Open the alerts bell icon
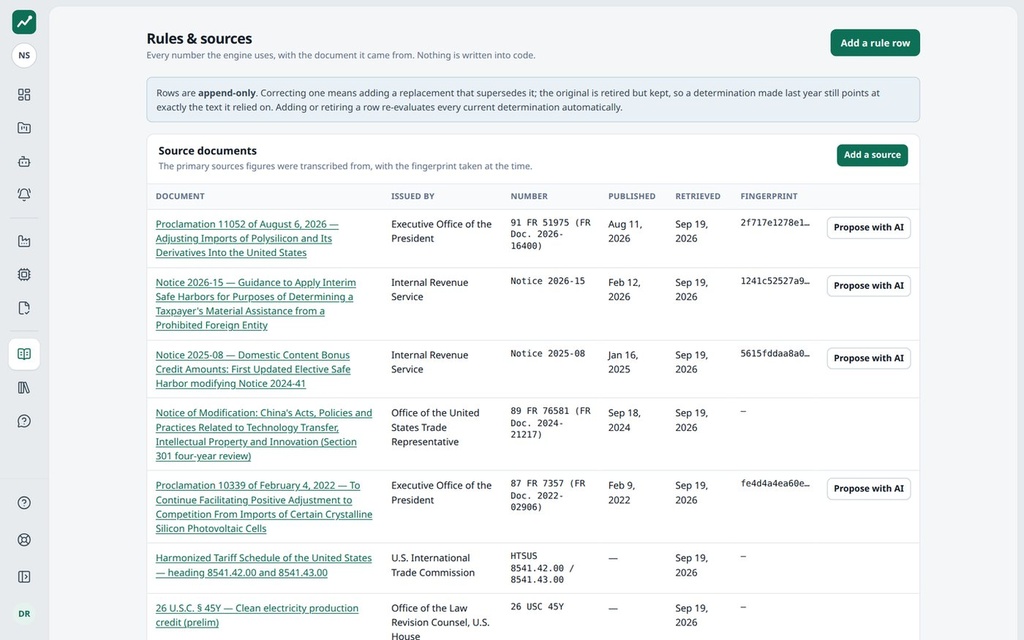The width and height of the screenshot is (1024, 640). coord(24,195)
